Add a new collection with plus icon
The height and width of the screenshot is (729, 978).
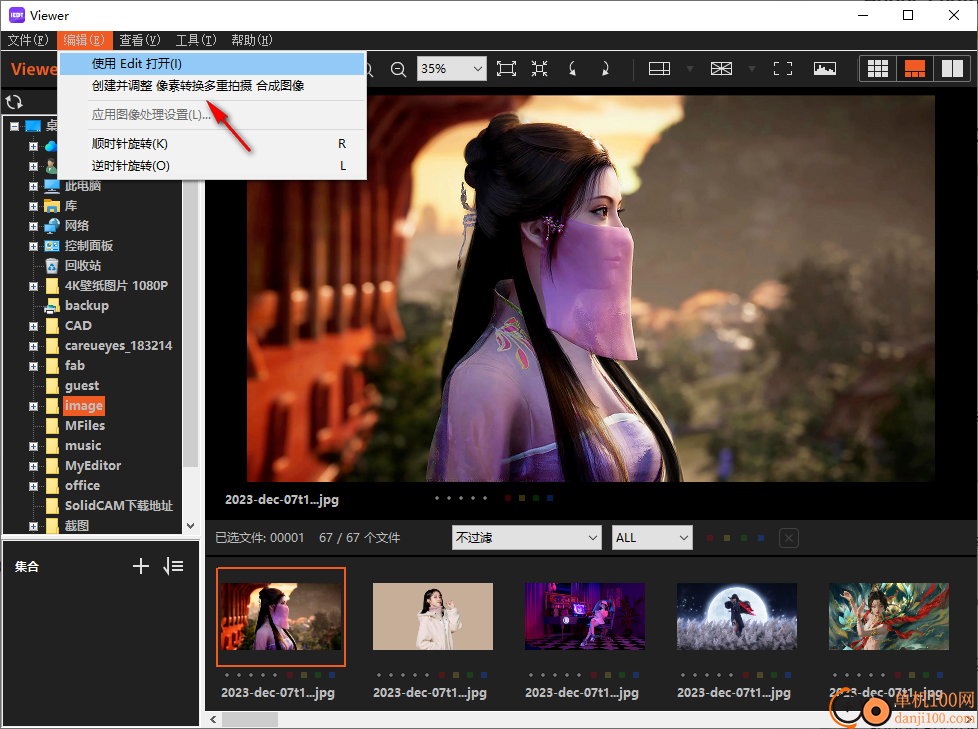[141, 566]
